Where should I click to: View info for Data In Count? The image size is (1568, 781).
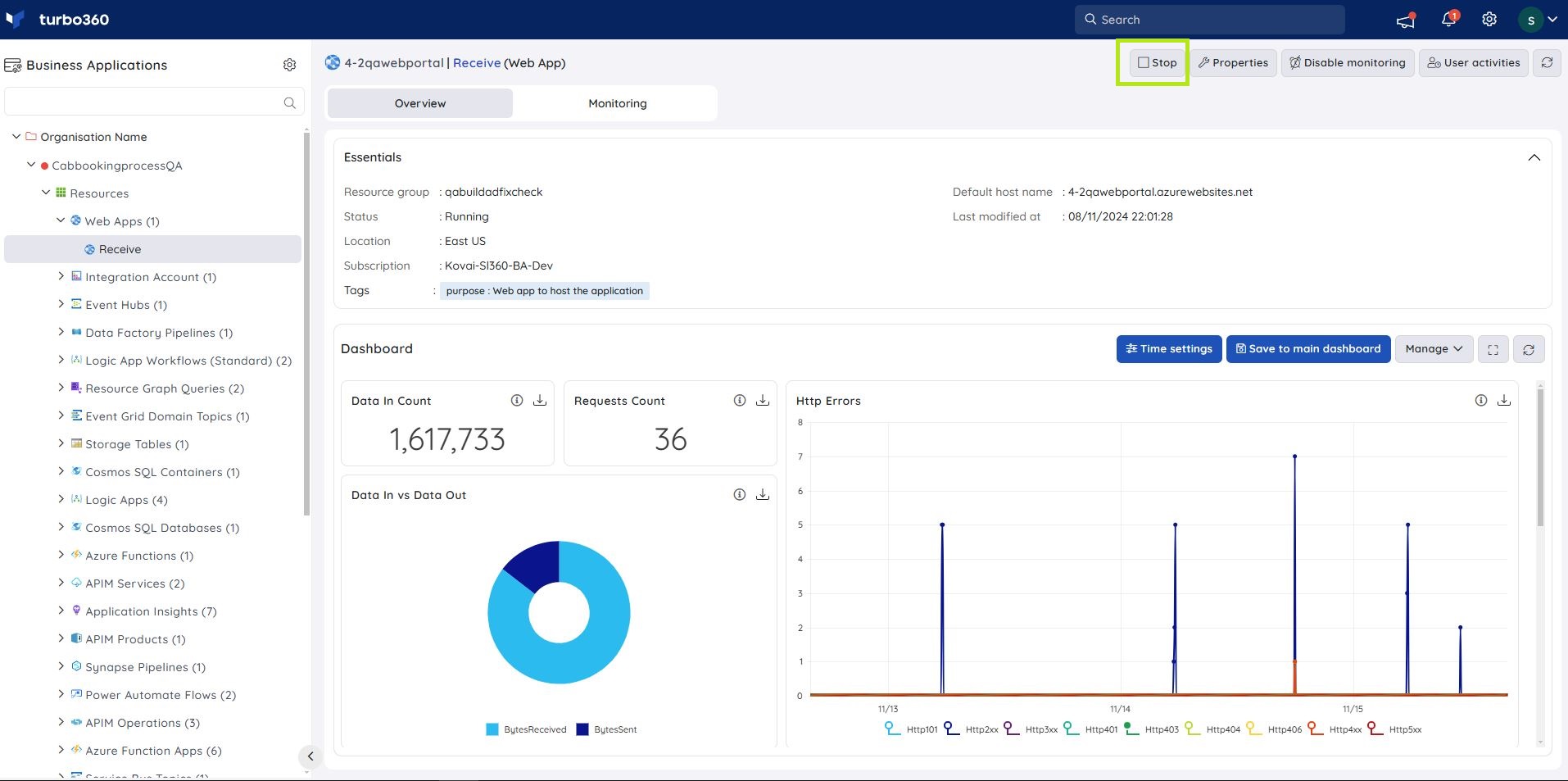(517, 401)
